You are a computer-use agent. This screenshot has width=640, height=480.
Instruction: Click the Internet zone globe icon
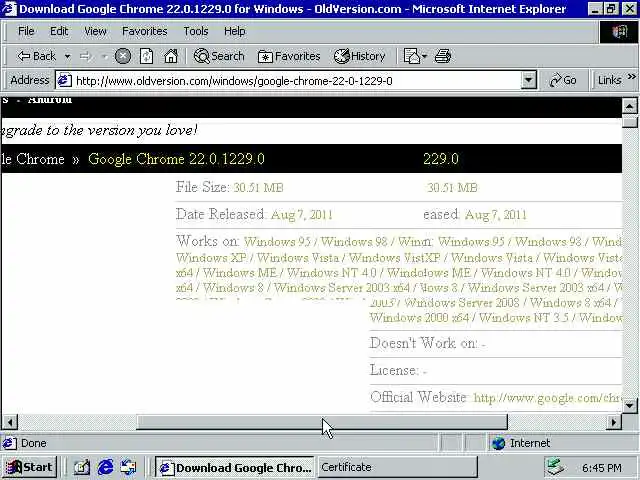[x=498, y=443]
